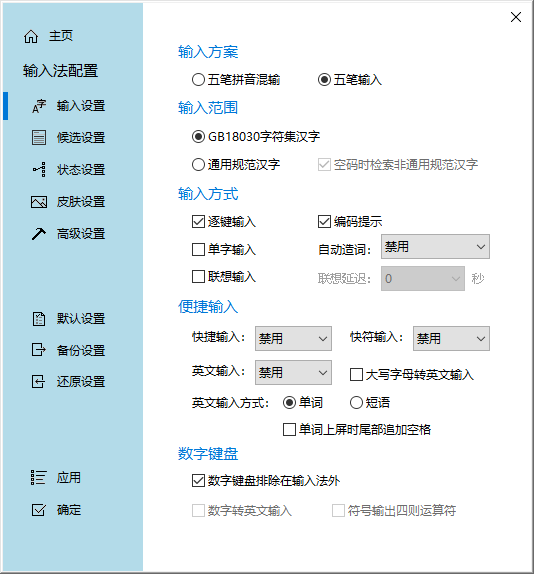Go to the 主页 menu item
Image resolution: width=534 pixels, height=574 pixels.
point(61,36)
